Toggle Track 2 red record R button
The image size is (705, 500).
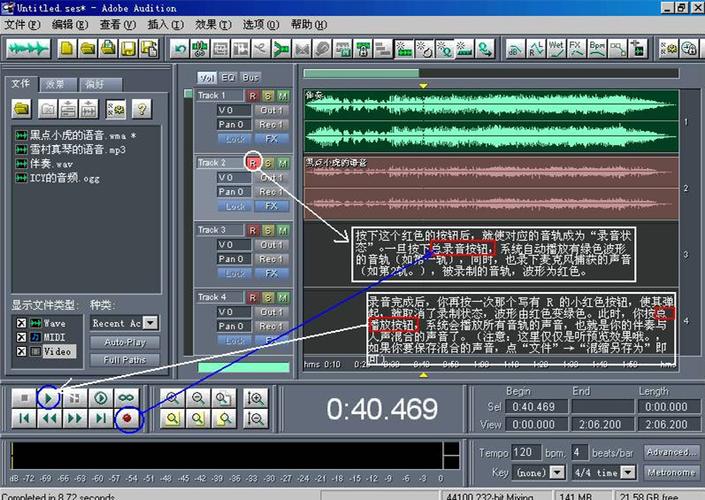tap(253, 162)
